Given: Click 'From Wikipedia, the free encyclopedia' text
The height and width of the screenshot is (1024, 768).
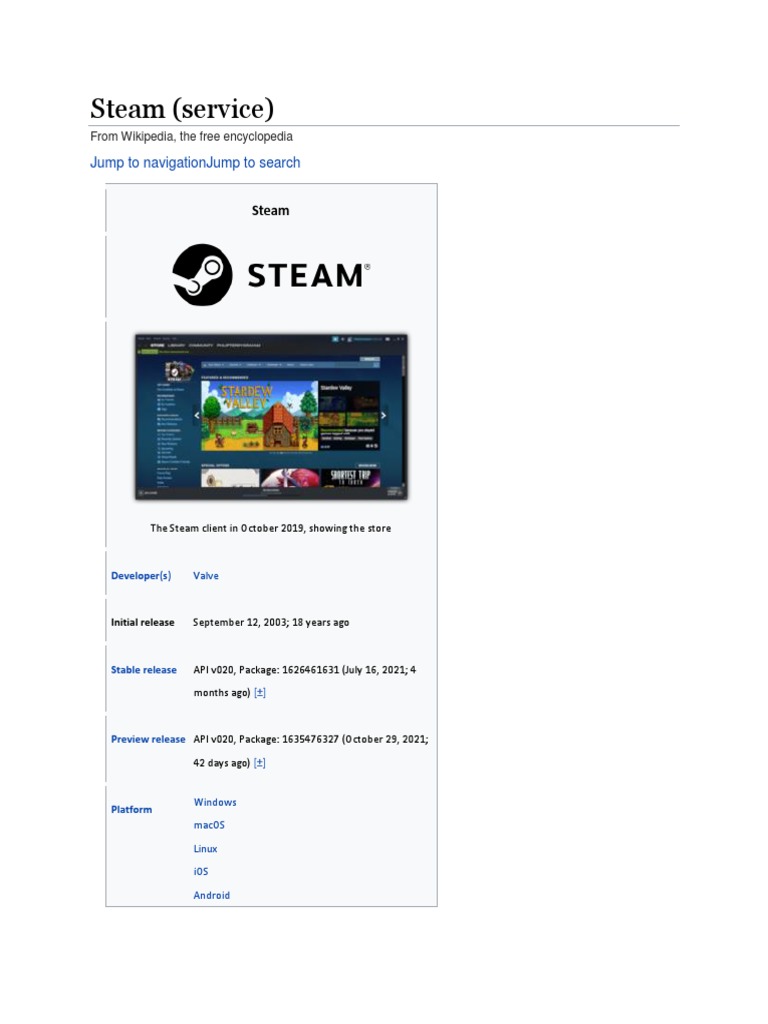Looking at the screenshot, I should pyautogui.click(x=191, y=136).
